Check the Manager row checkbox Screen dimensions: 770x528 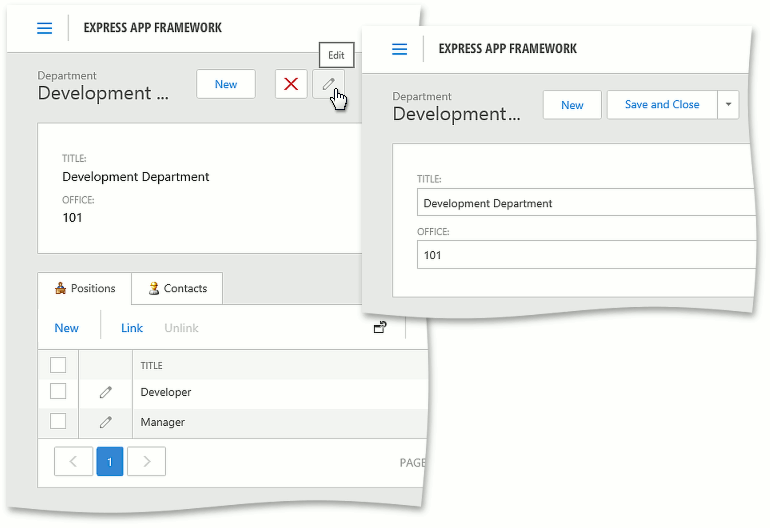[x=58, y=421]
